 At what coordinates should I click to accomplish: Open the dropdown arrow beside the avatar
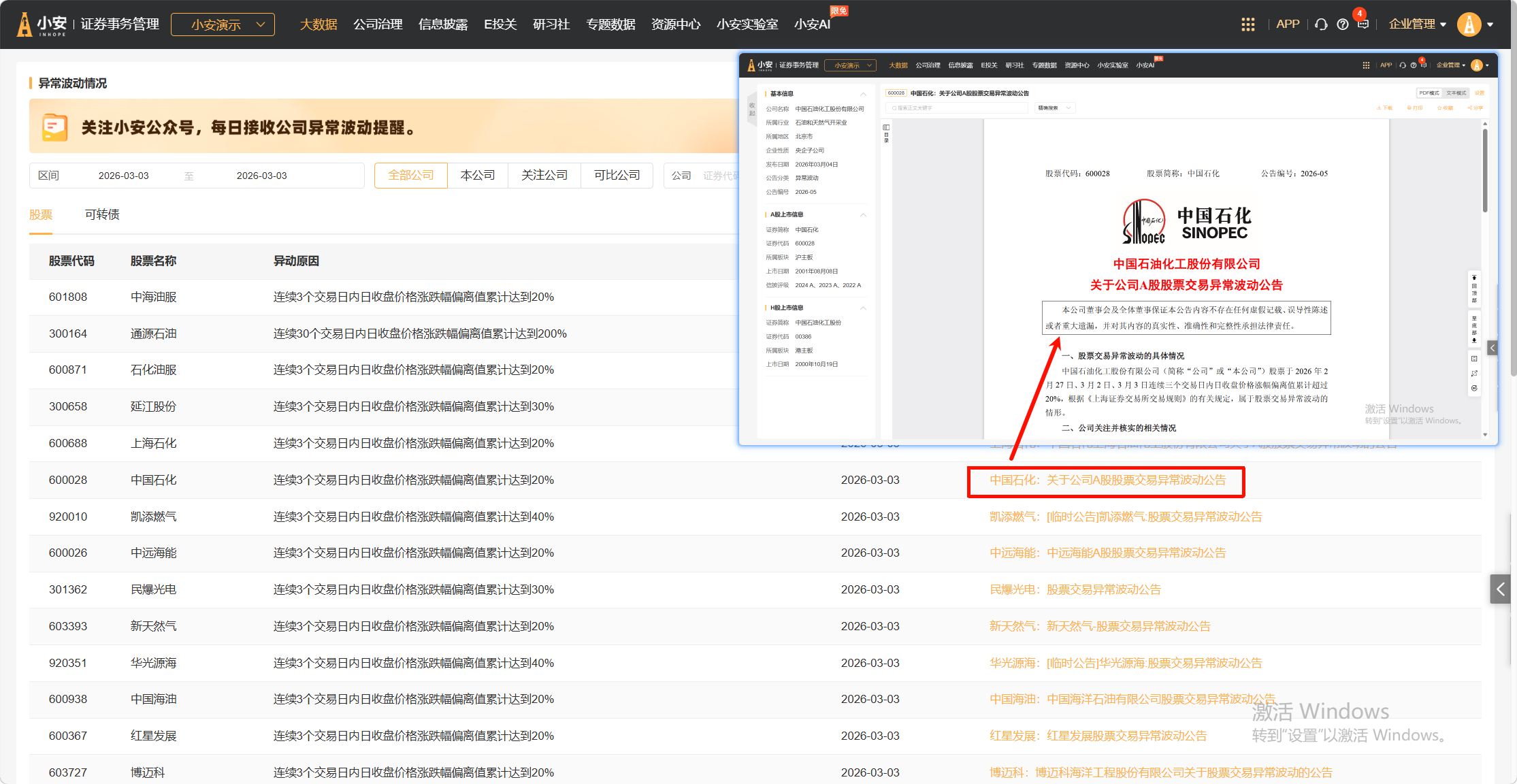1490,24
